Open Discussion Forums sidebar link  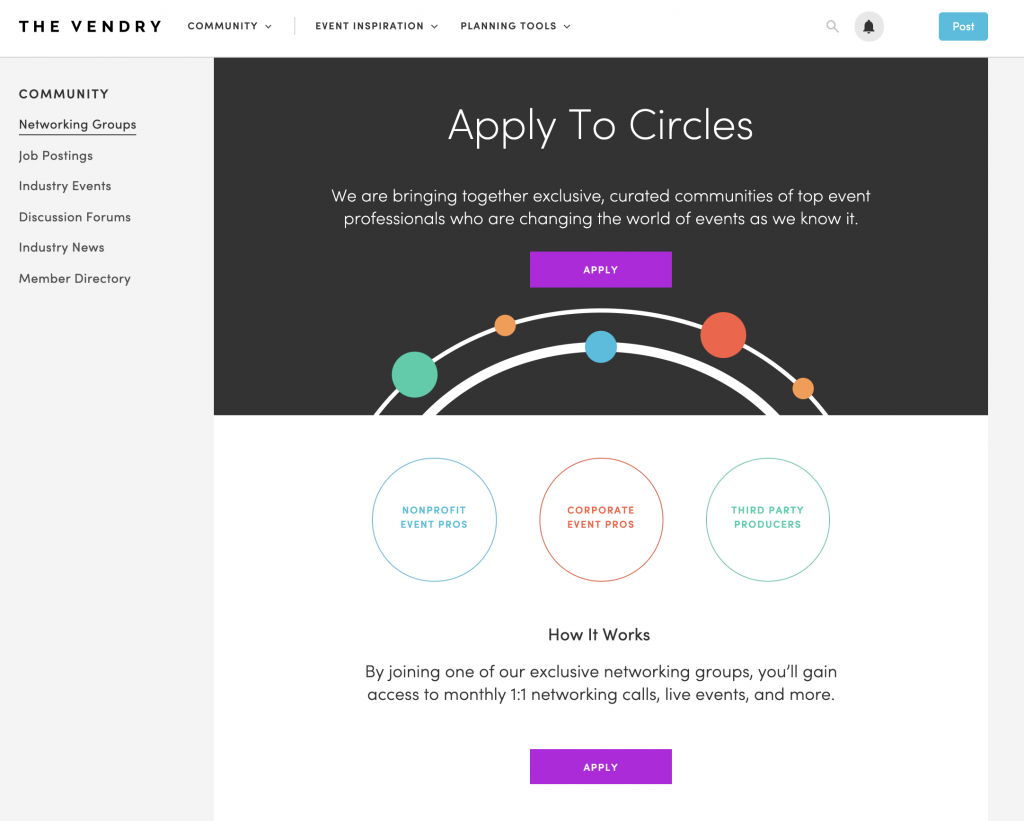click(74, 217)
